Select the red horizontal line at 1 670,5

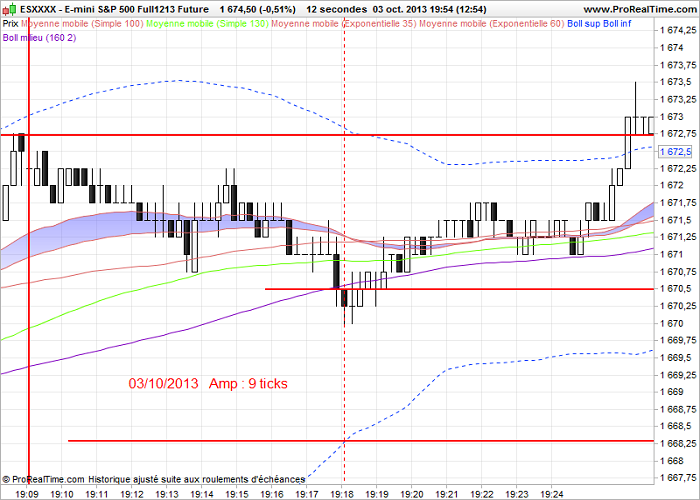click(459, 289)
